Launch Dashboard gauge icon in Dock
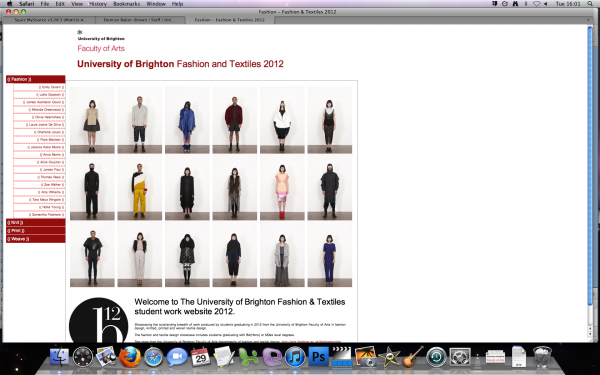This screenshot has height=375, width=600. pos(83,357)
